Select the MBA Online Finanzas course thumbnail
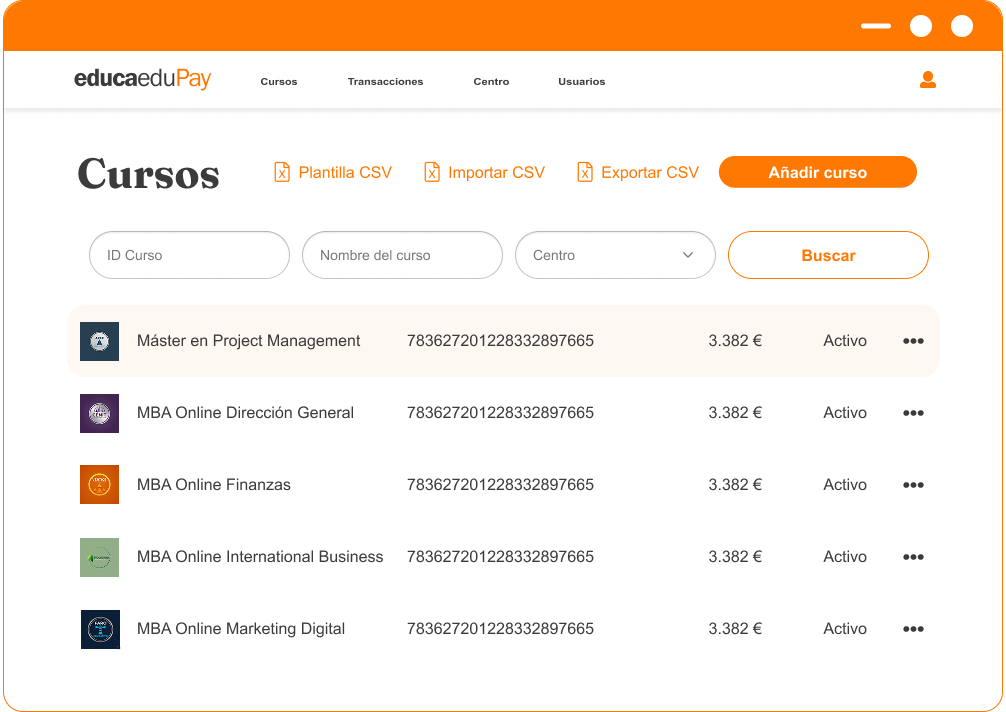The image size is (1006, 712). (99, 485)
